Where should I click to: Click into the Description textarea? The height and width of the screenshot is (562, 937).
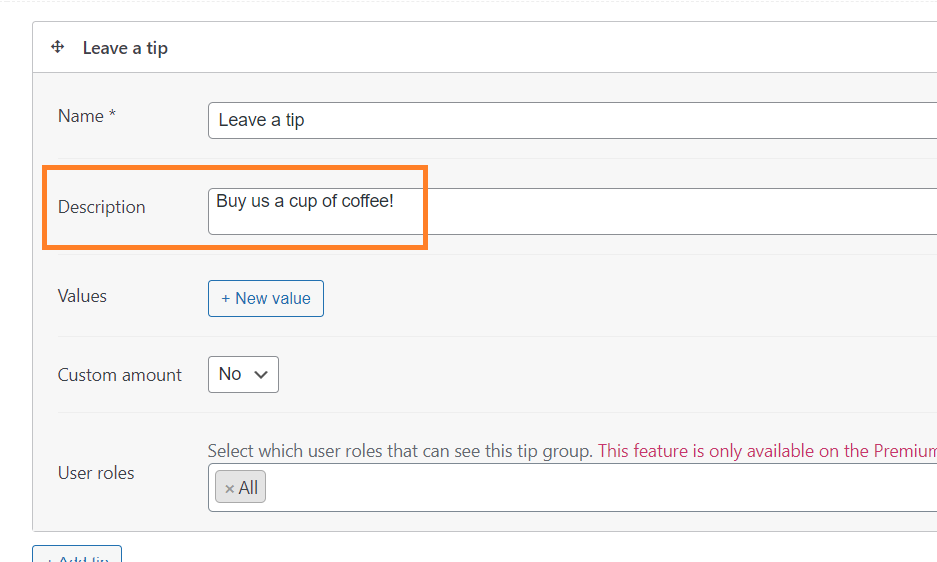click(572, 212)
